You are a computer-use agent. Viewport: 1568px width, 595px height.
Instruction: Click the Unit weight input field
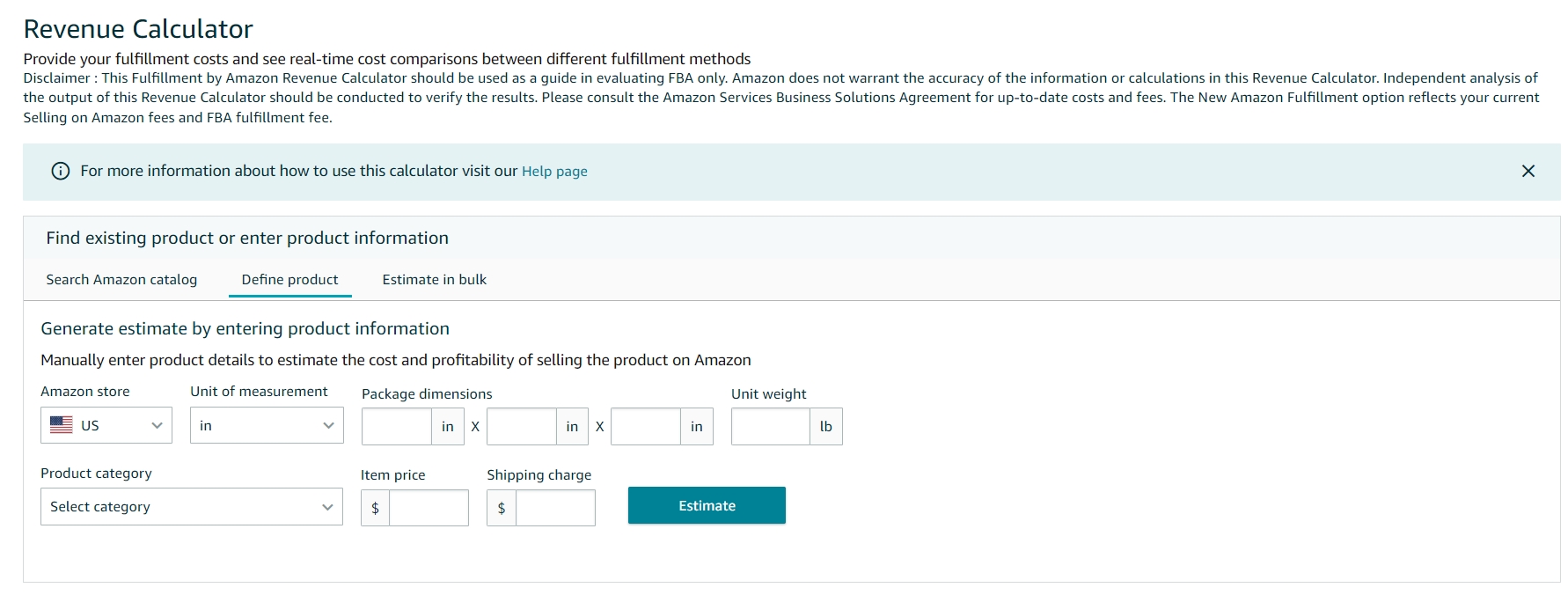coord(771,427)
